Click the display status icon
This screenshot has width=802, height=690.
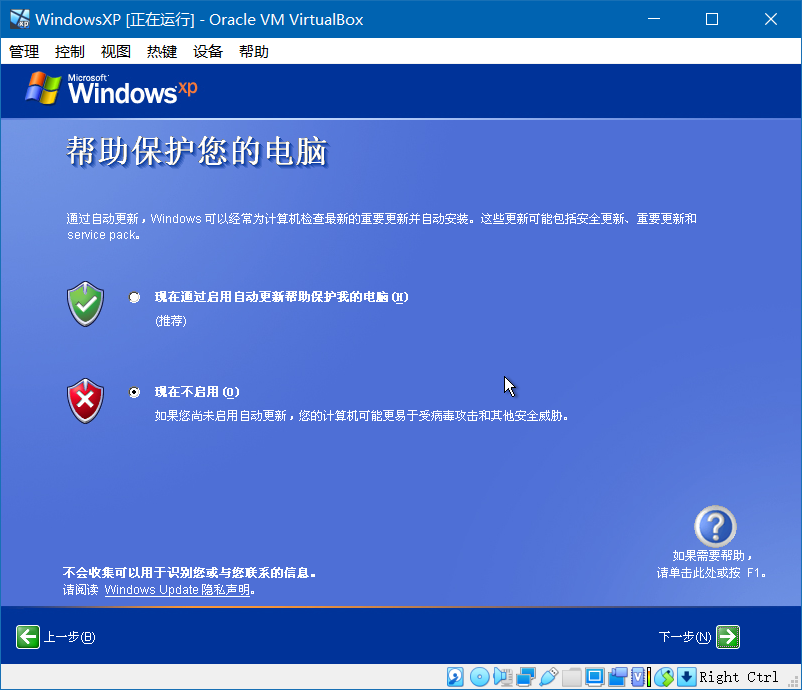pos(595,677)
